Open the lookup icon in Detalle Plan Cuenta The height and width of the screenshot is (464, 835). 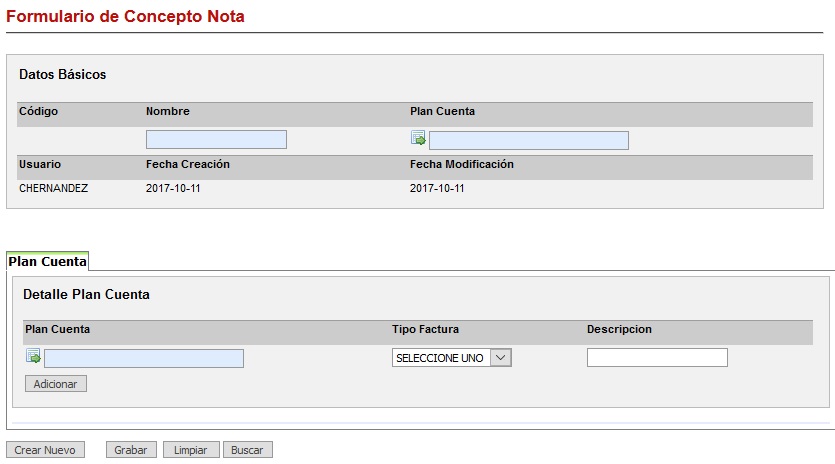33,357
